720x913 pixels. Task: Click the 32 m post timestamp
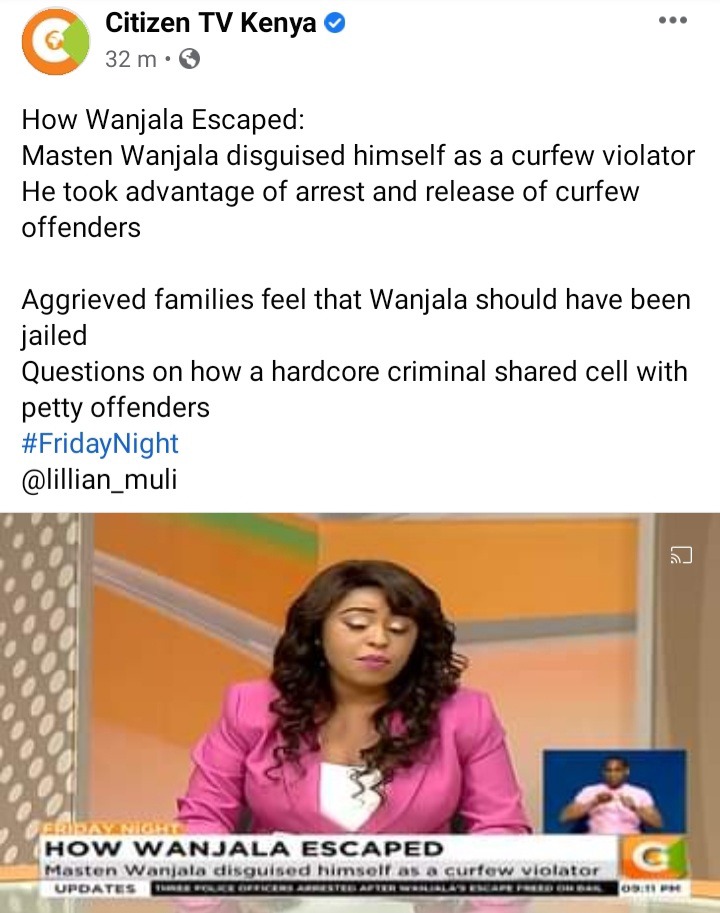(131, 59)
